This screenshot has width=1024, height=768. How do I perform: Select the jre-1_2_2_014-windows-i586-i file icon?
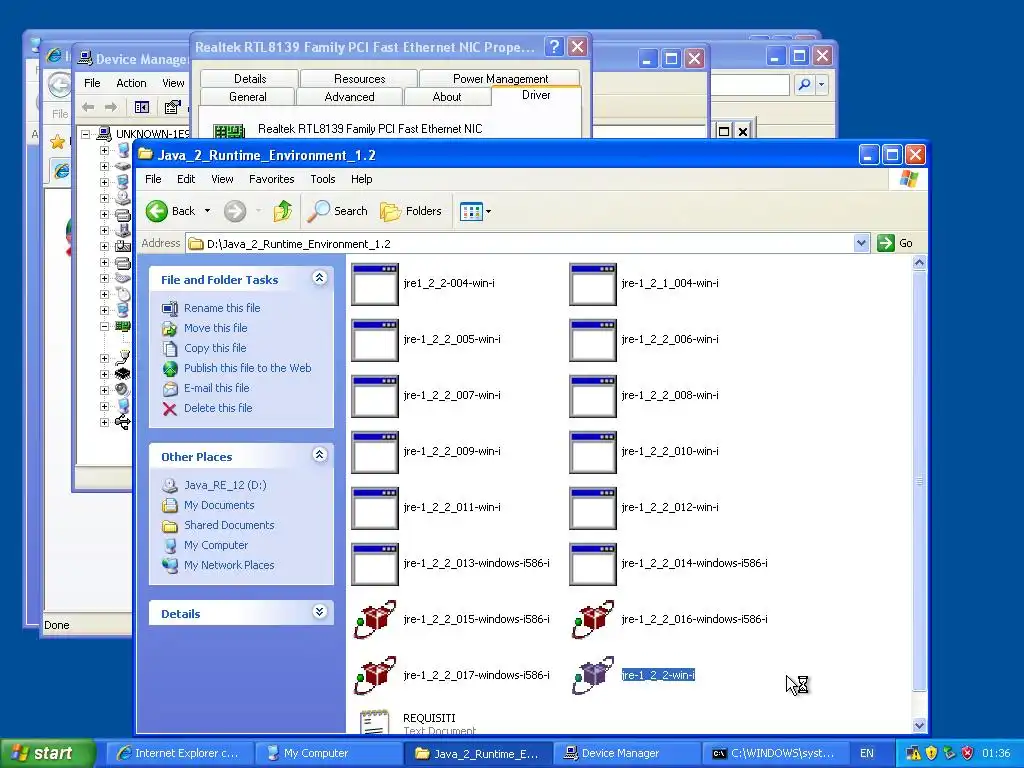tap(593, 564)
